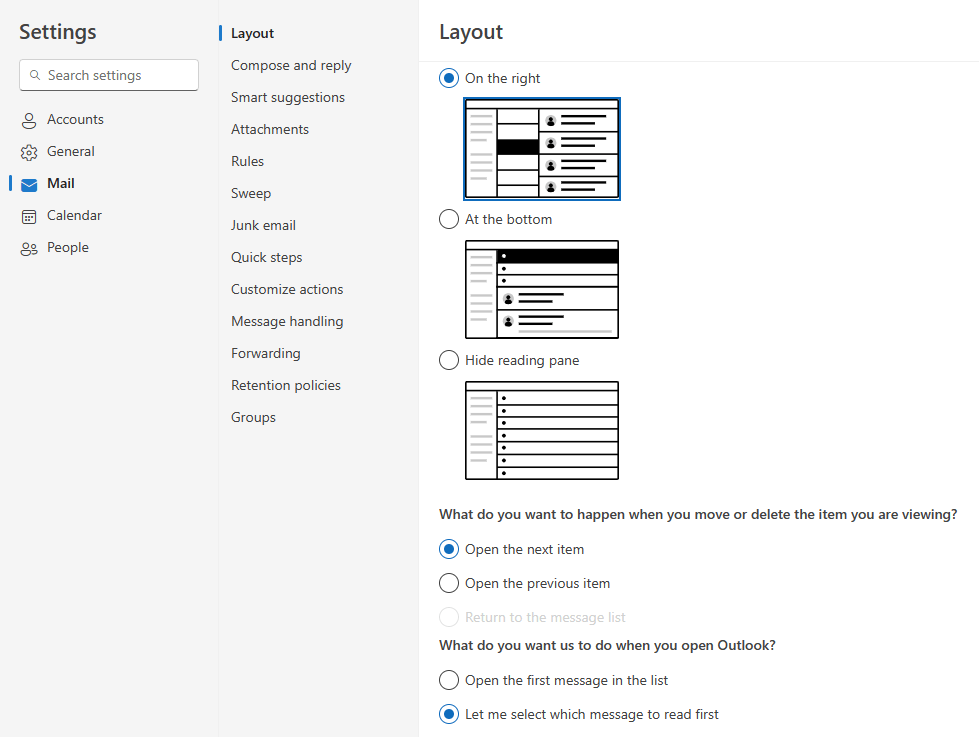Click the Accounts person icon

pyautogui.click(x=29, y=121)
